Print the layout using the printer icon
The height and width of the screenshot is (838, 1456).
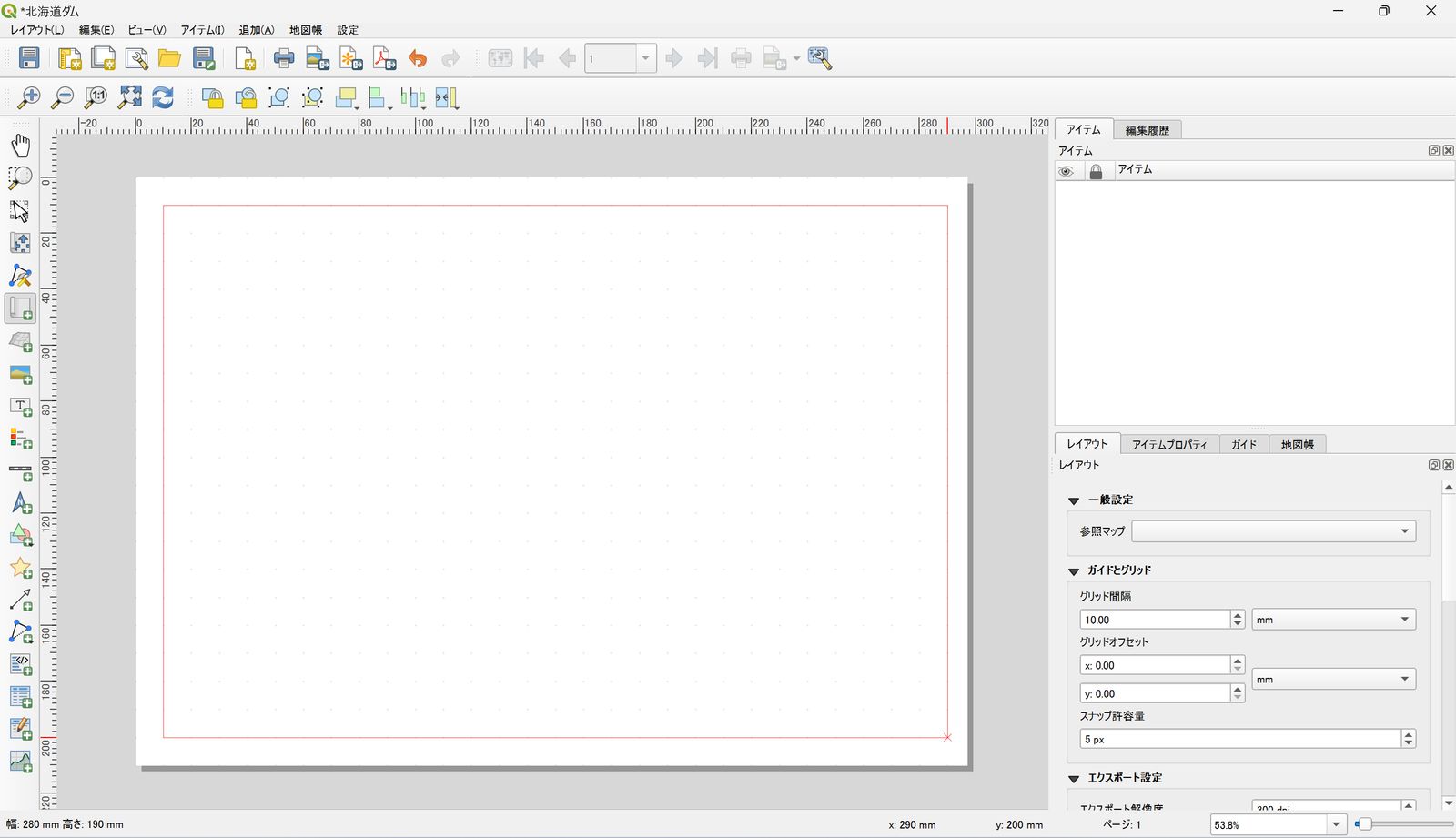pos(284,58)
